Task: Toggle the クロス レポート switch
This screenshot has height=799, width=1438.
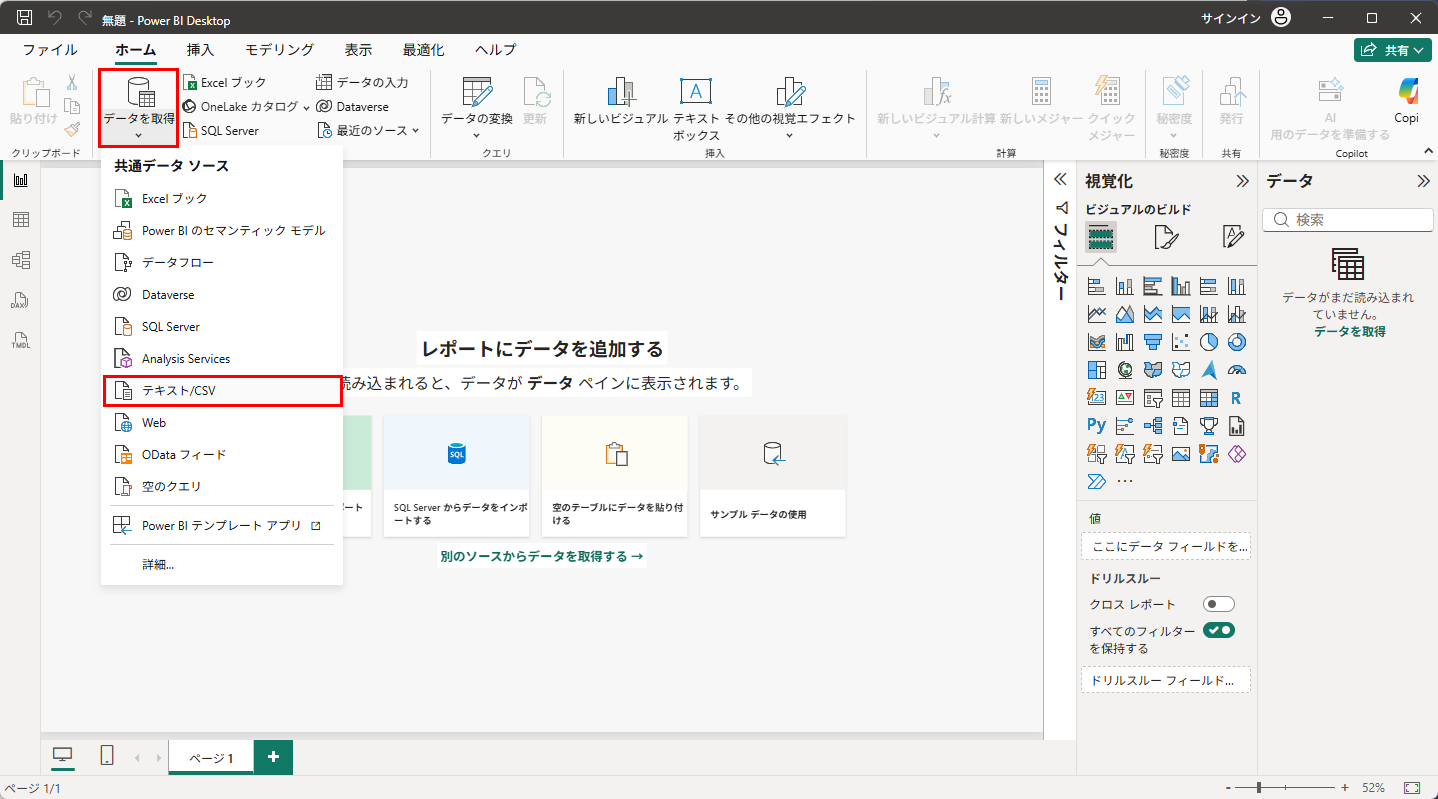Action: [1219, 604]
